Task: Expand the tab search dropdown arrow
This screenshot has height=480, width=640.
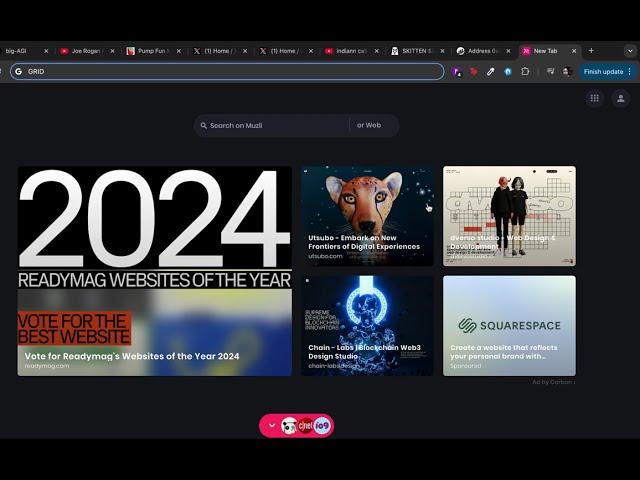Action: click(x=630, y=51)
